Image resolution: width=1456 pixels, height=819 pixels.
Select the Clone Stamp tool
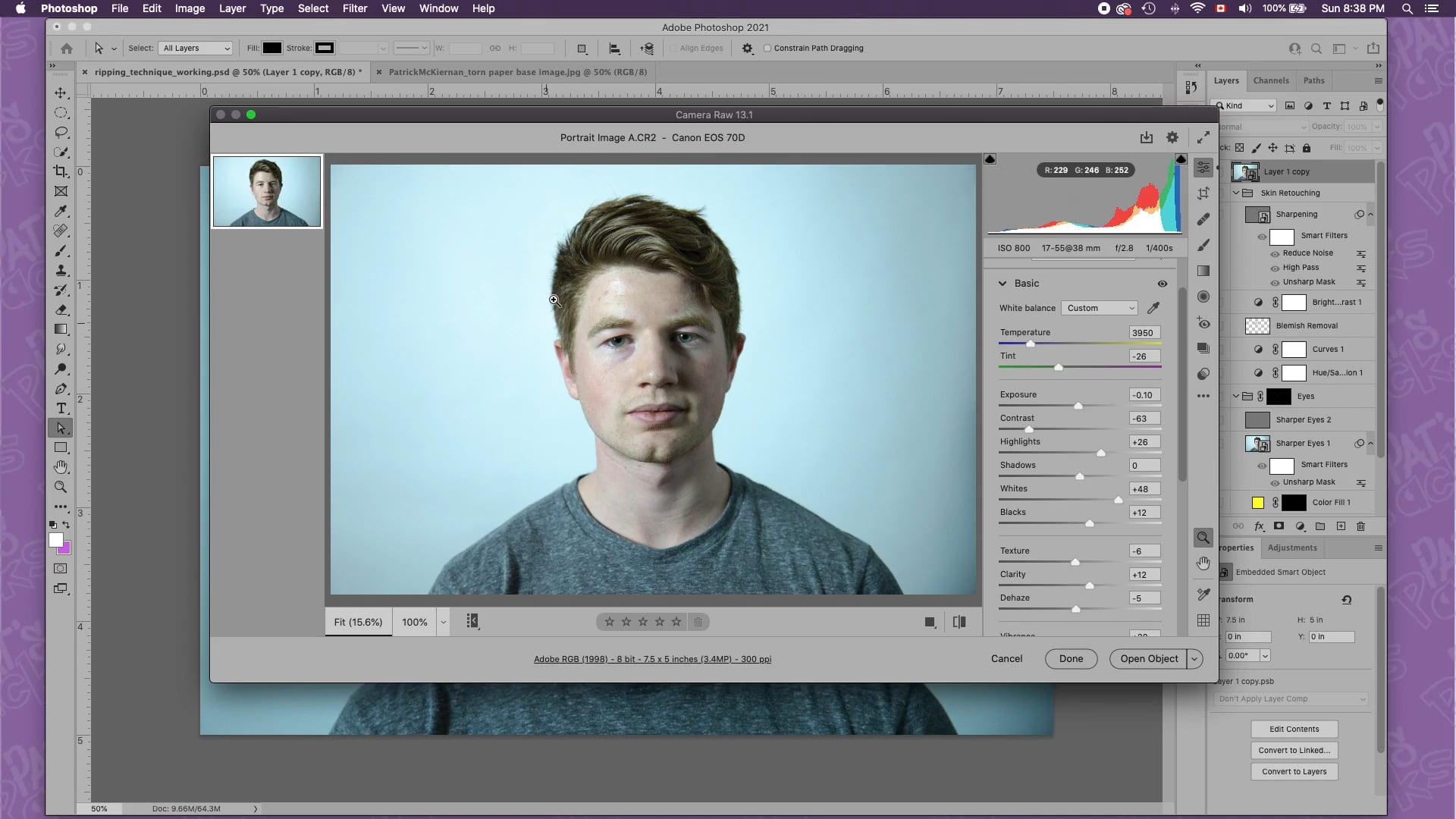pyautogui.click(x=61, y=270)
